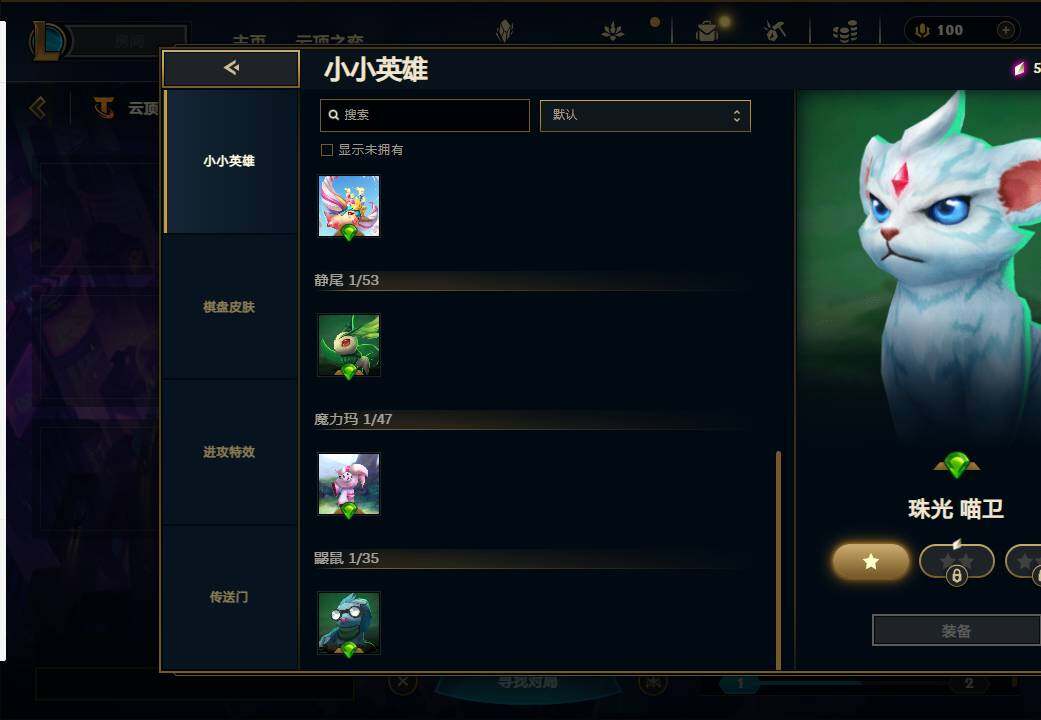Enable the 显示未拥有 checkbox
Screen dimensions: 1041x720
(327, 150)
